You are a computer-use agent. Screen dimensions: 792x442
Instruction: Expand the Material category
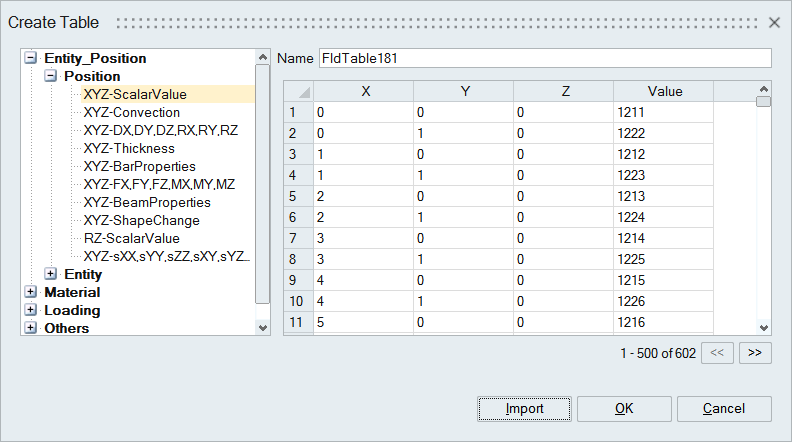click(31, 292)
